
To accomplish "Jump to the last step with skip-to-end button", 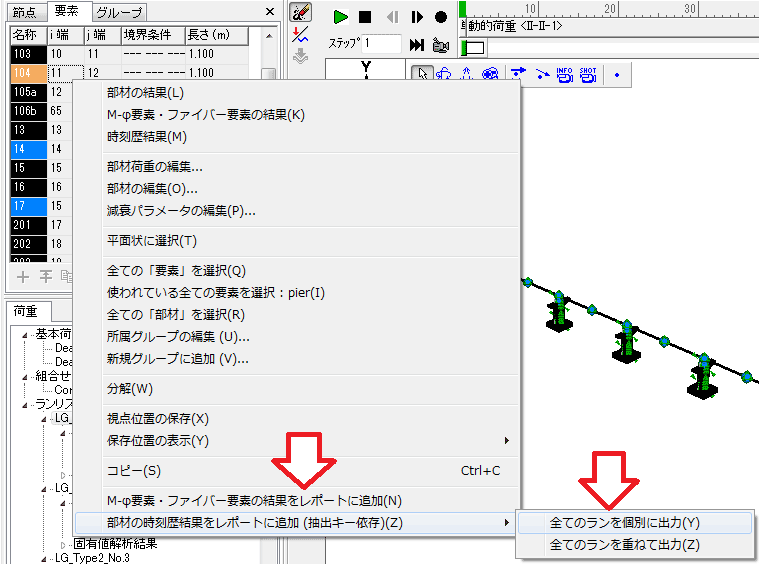I will [x=417, y=45].
